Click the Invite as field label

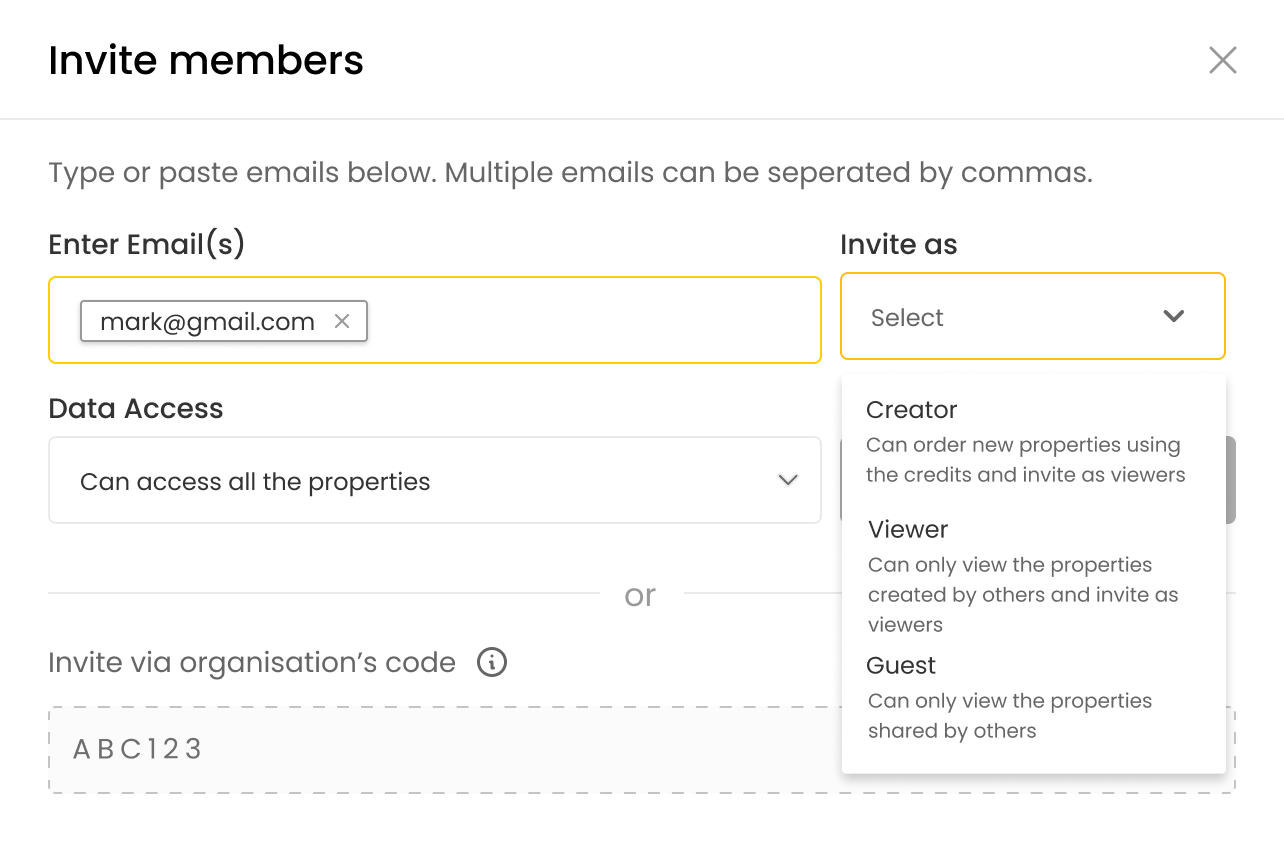point(898,244)
